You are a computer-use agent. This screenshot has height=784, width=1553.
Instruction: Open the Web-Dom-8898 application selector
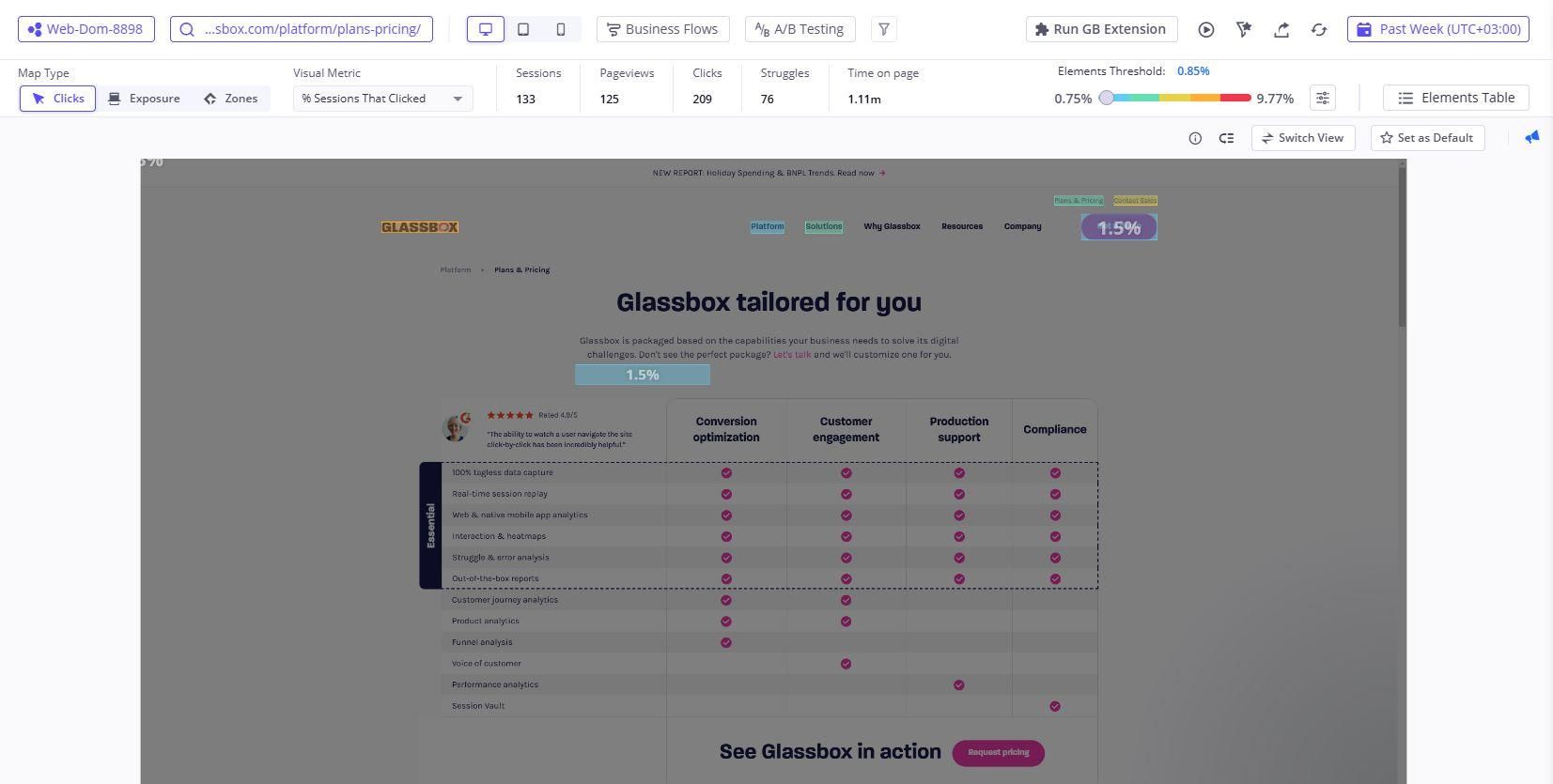[x=86, y=29]
